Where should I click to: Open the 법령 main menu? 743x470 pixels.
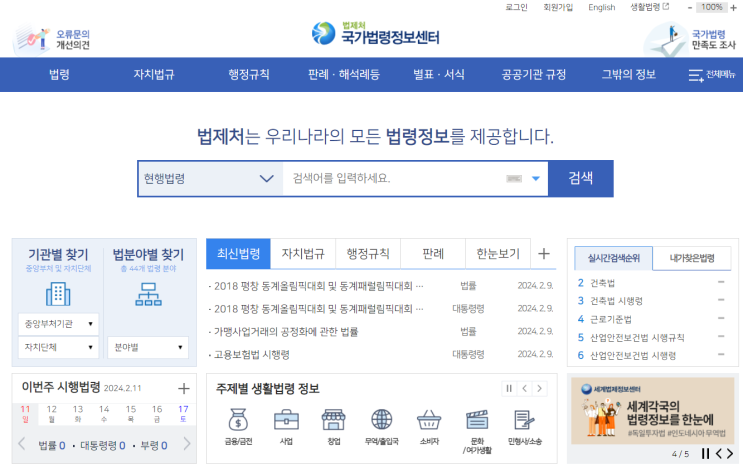point(59,74)
